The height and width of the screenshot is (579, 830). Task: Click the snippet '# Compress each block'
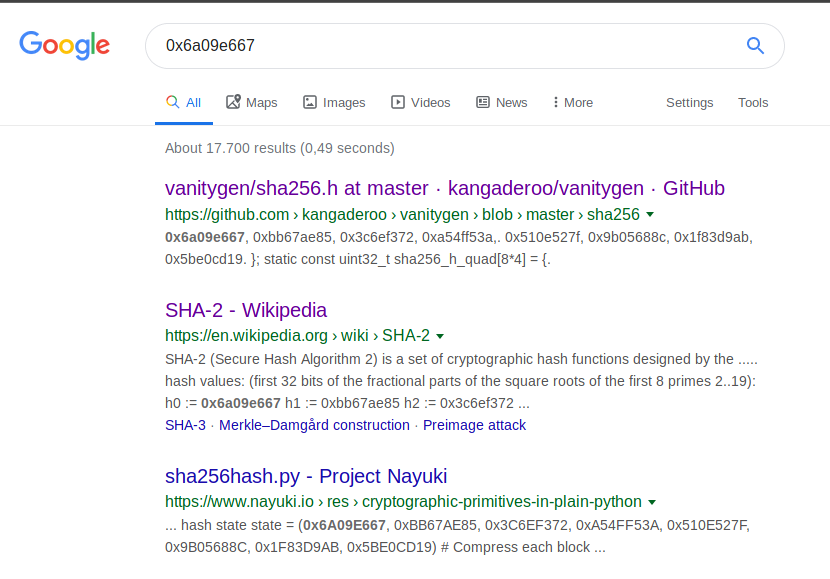(515, 547)
